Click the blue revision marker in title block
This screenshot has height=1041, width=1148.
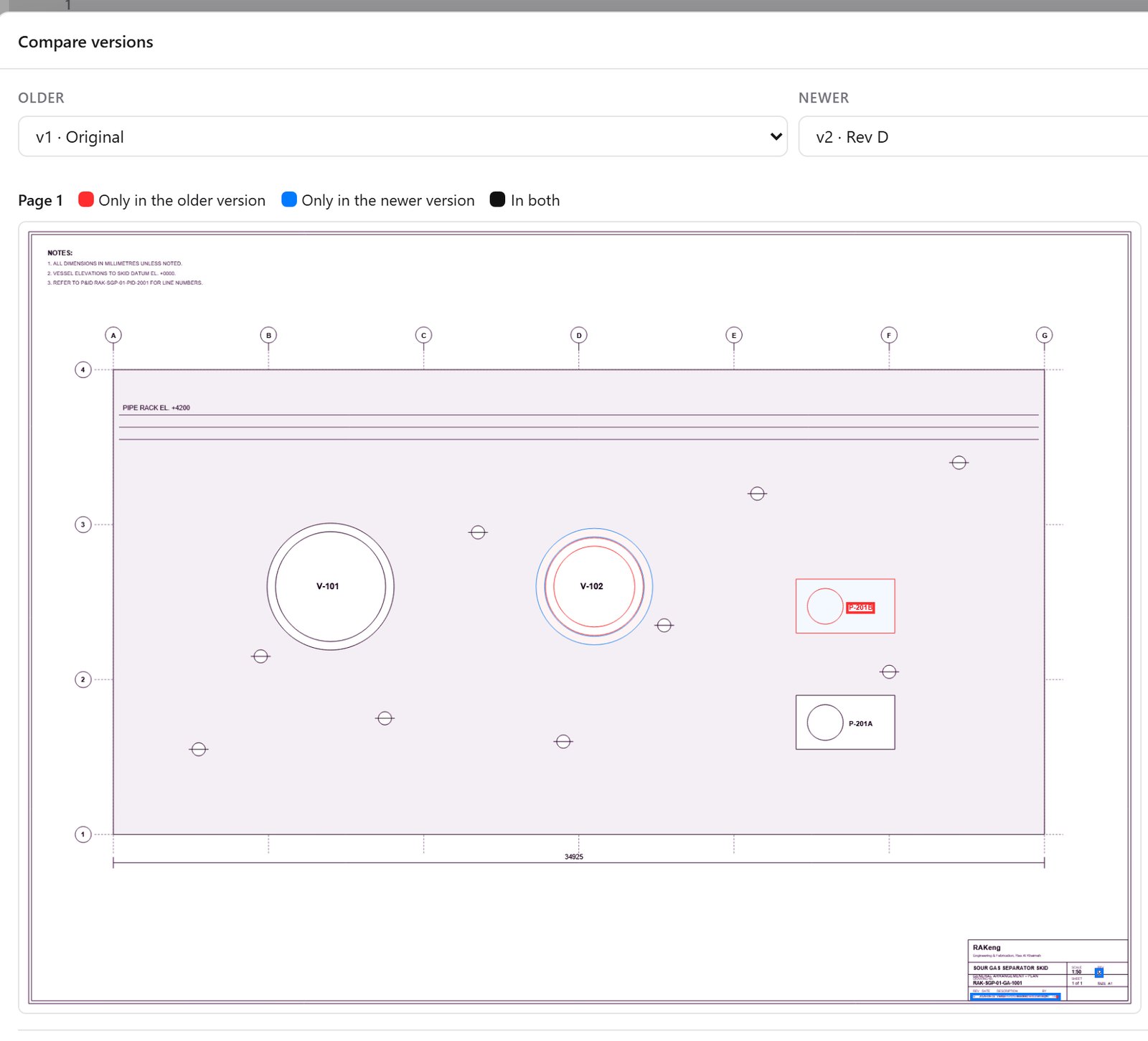tap(1098, 972)
